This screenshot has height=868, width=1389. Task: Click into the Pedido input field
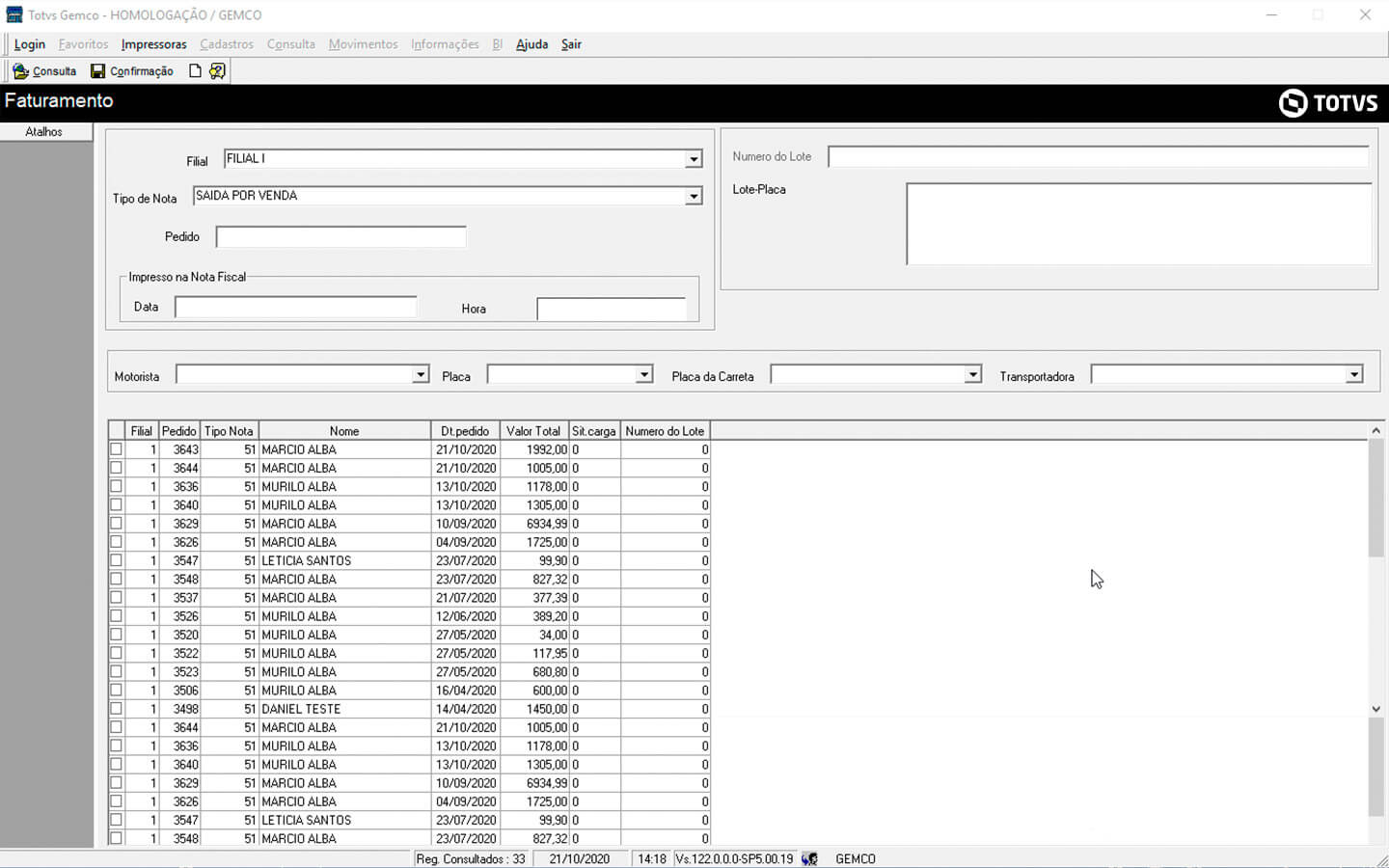(x=340, y=237)
